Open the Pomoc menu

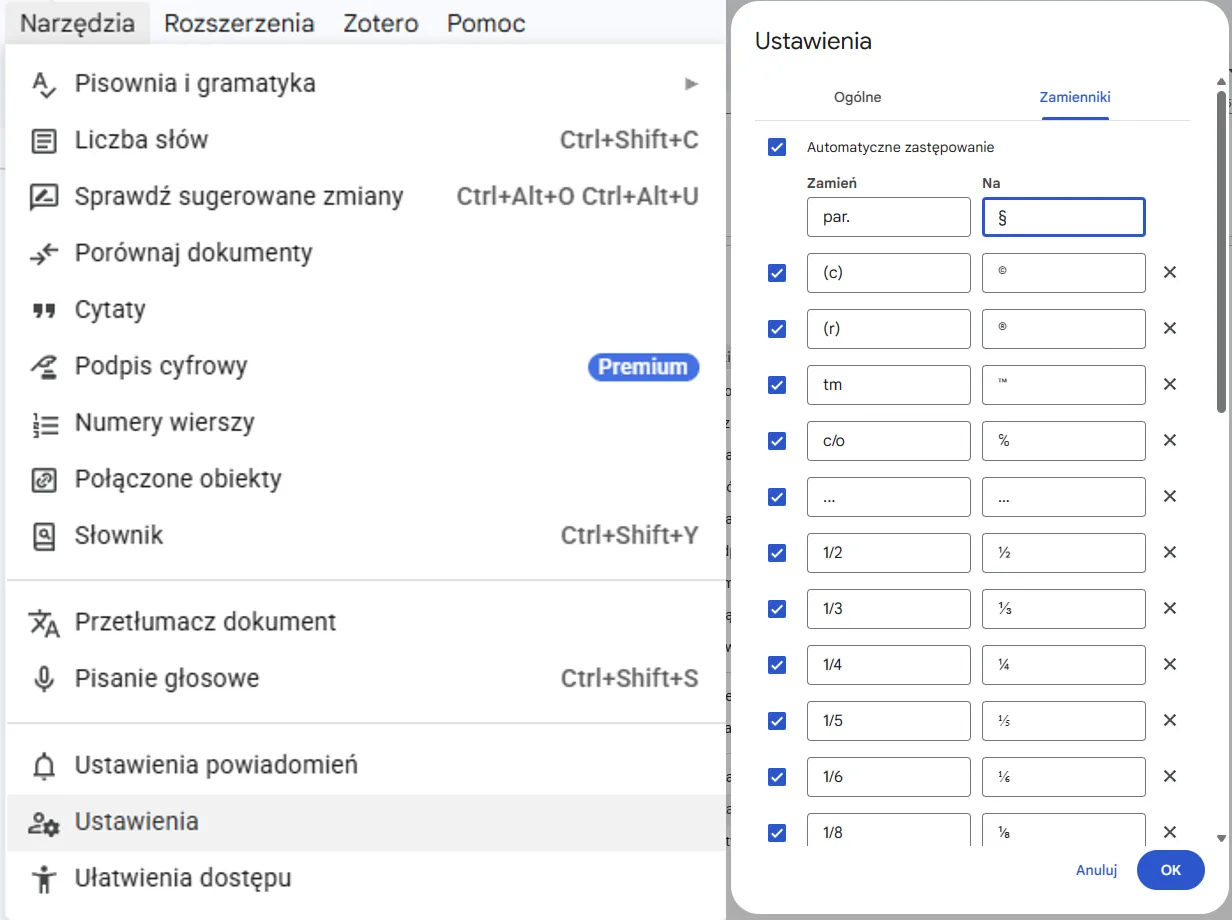point(485,22)
